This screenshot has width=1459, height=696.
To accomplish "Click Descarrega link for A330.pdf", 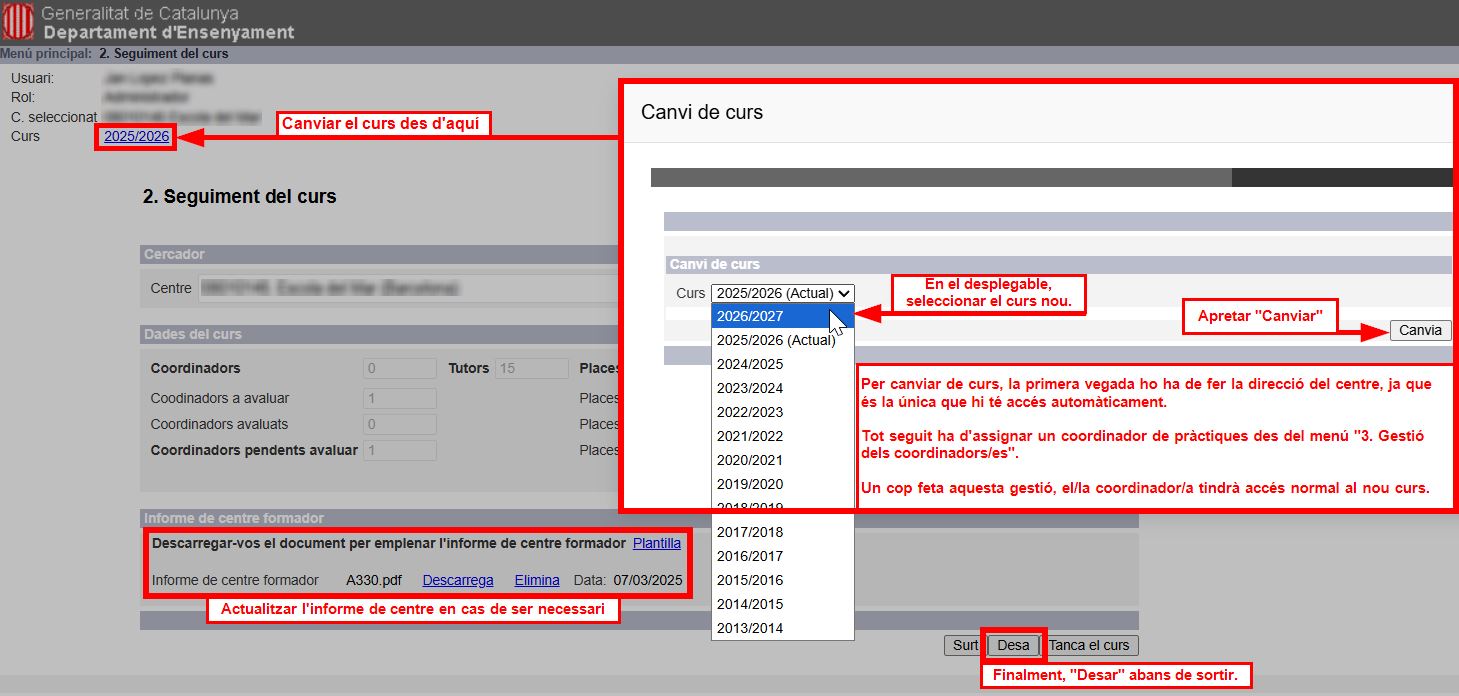I will (457, 580).
